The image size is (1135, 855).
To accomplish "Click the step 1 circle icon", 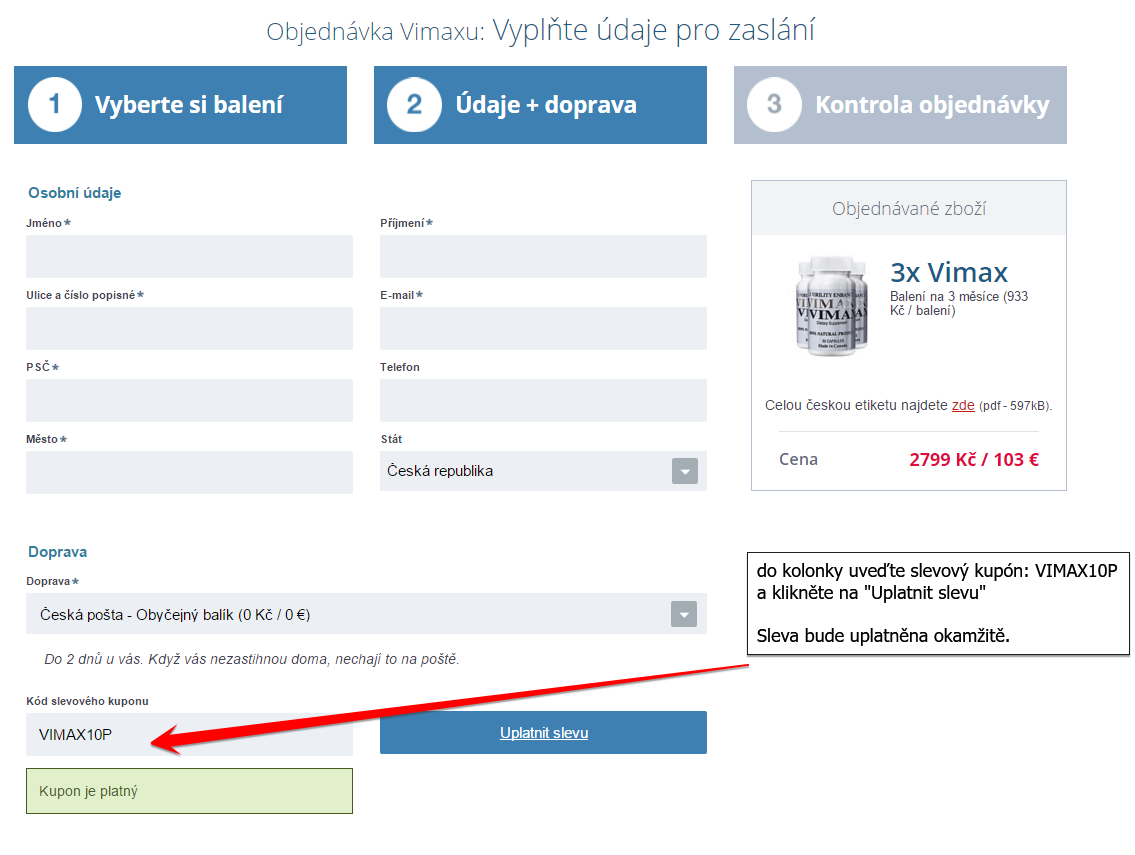I will tap(55, 105).
